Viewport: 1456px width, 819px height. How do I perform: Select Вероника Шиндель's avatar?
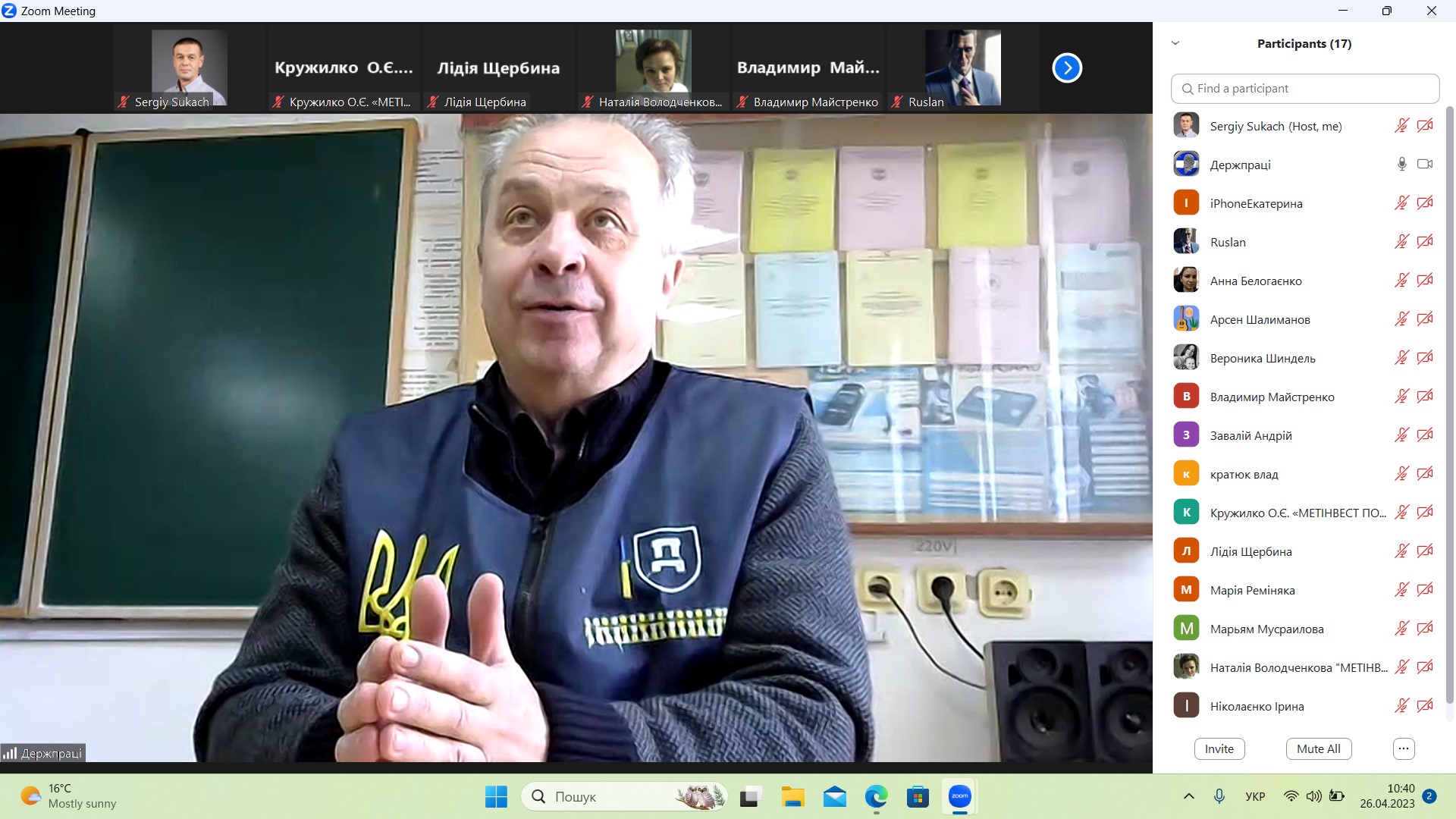click(1186, 358)
